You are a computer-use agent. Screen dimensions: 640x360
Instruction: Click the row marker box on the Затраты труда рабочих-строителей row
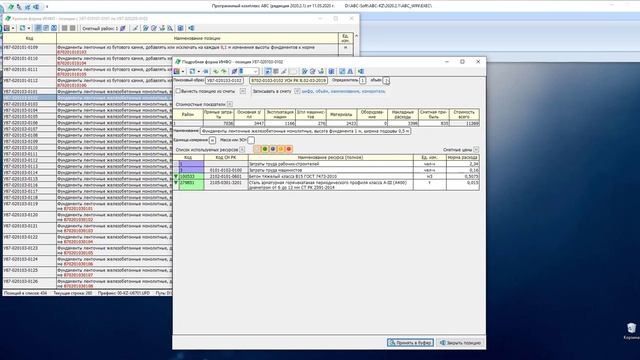tap(176, 164)
